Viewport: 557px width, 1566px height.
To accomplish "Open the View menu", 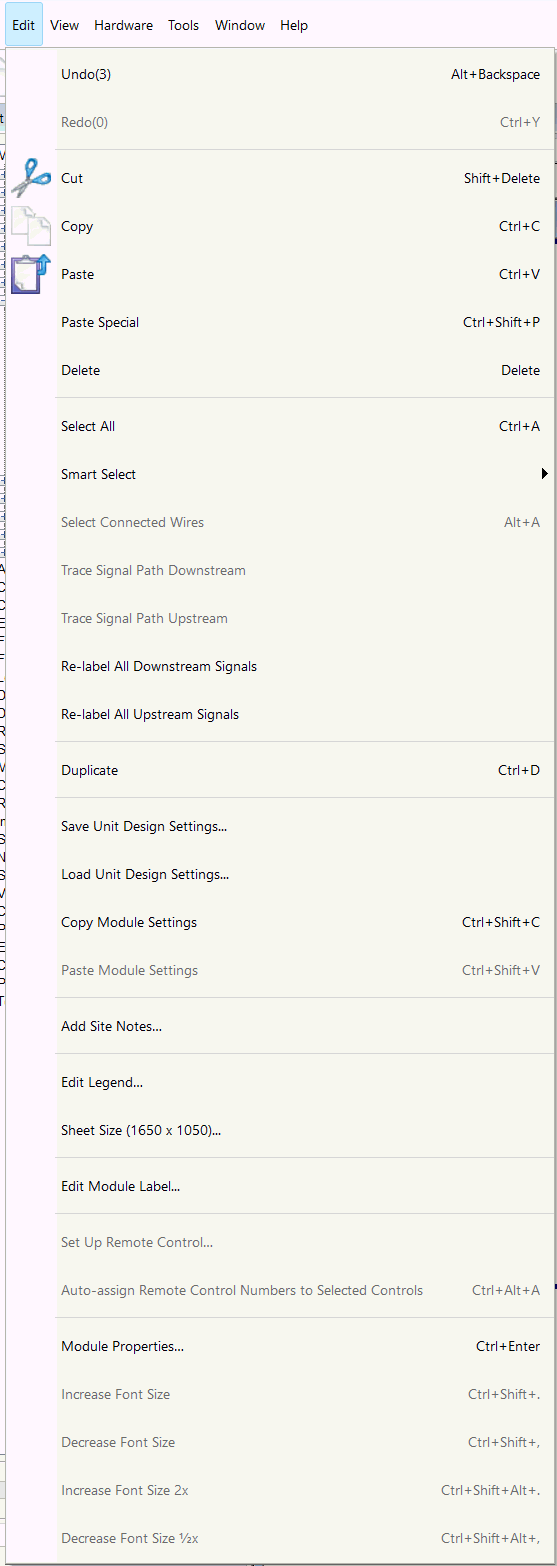I will coord(64,25).
